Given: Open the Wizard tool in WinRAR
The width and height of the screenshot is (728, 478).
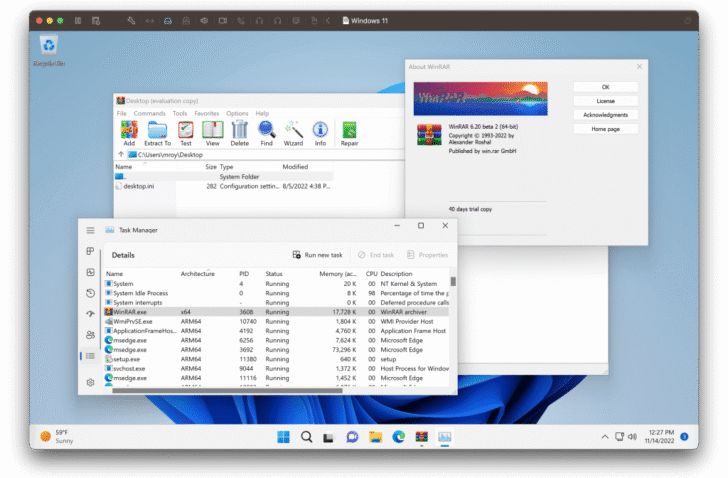Looking at the screenshot, I should 293,133.
